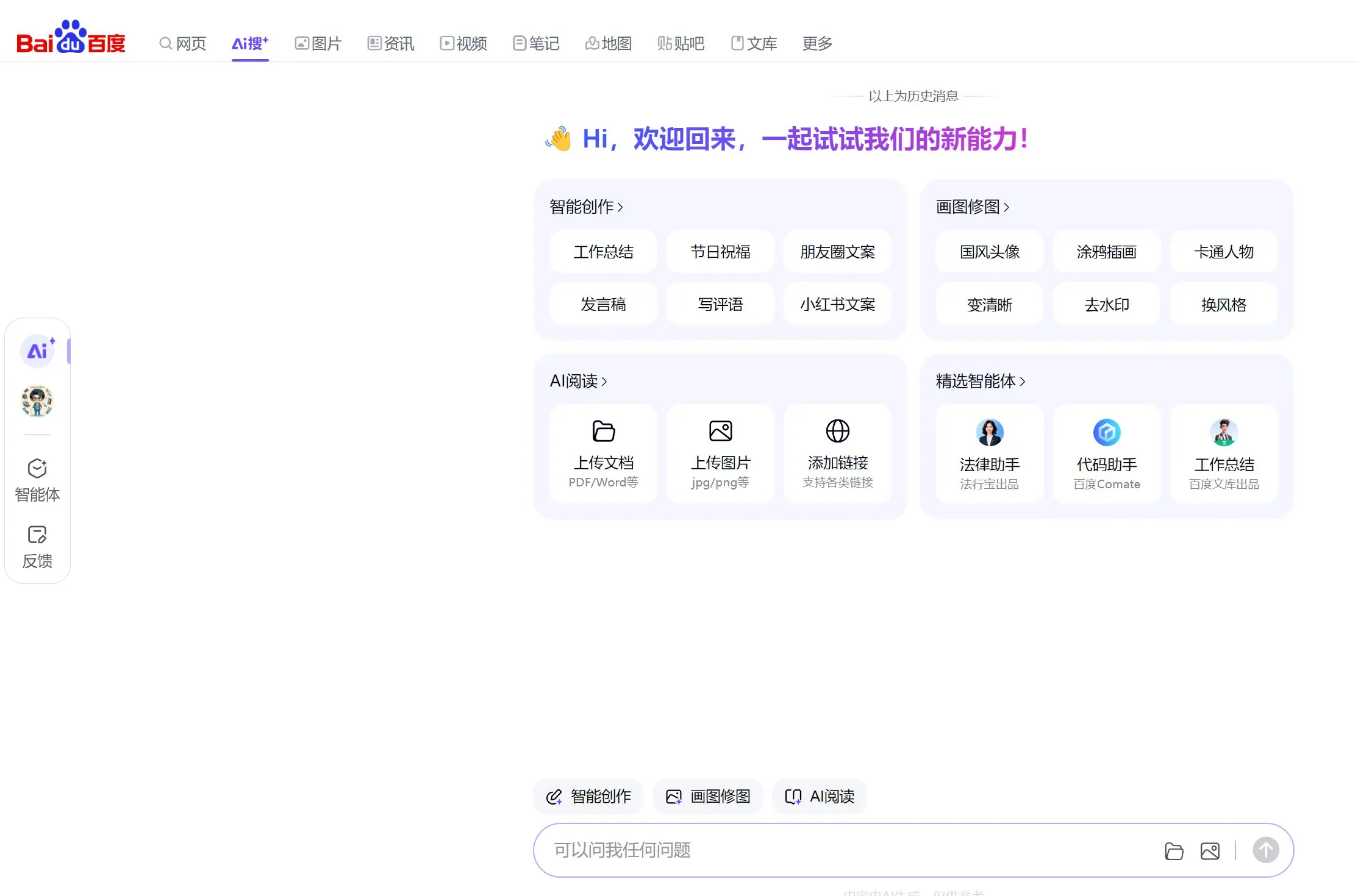1358x896 pixels.
Task: Click the folder attachment icon near input box
Action: 1174,850
